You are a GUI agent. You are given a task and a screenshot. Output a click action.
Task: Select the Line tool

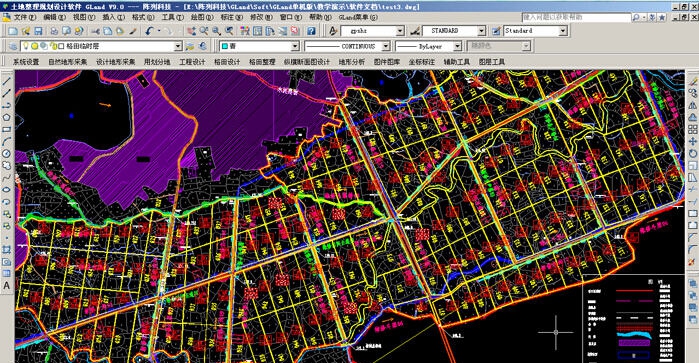click(7, 81)
